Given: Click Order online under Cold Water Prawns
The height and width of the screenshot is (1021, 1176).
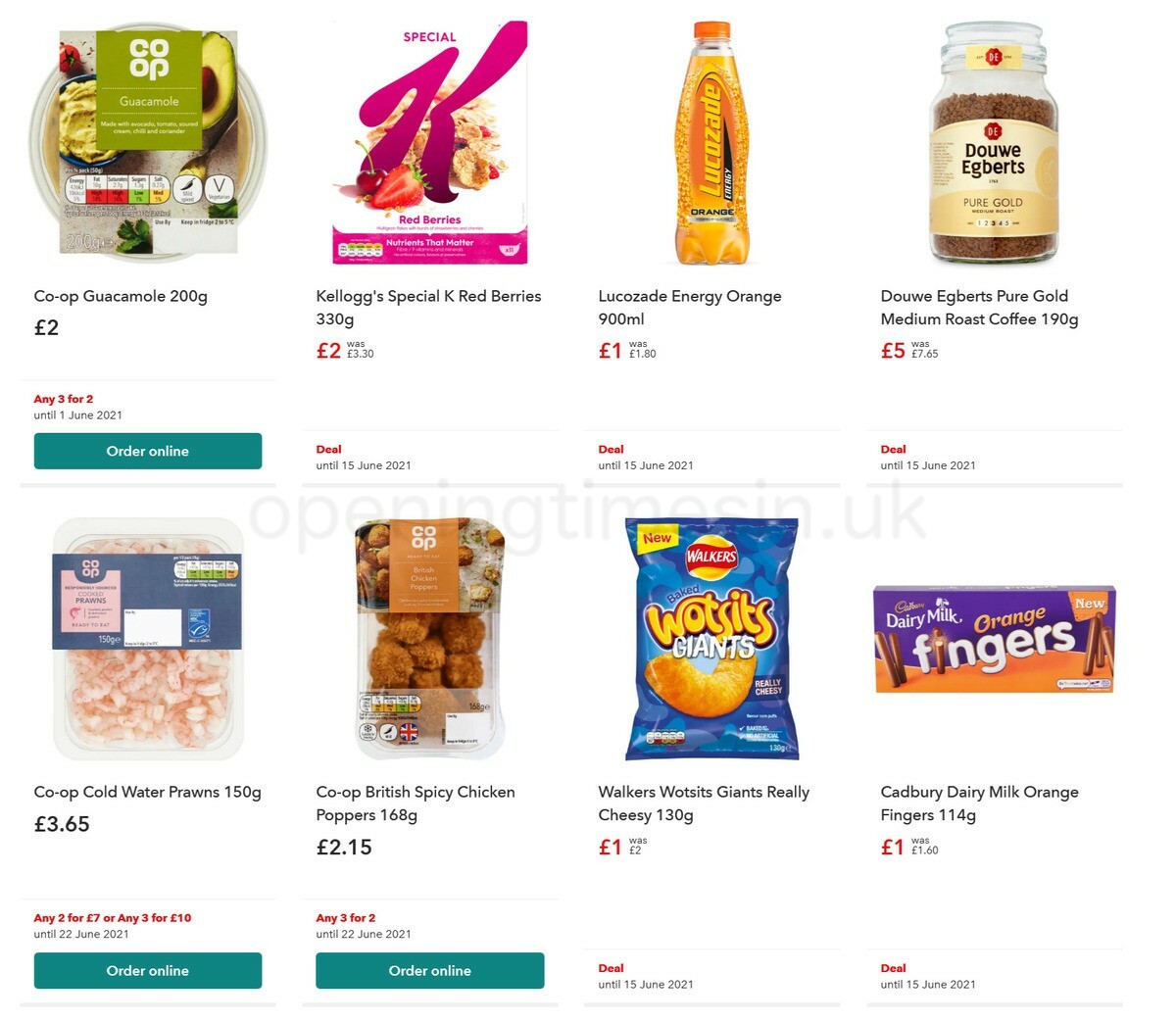Looking at the screenshot, I should coord(148,970).
